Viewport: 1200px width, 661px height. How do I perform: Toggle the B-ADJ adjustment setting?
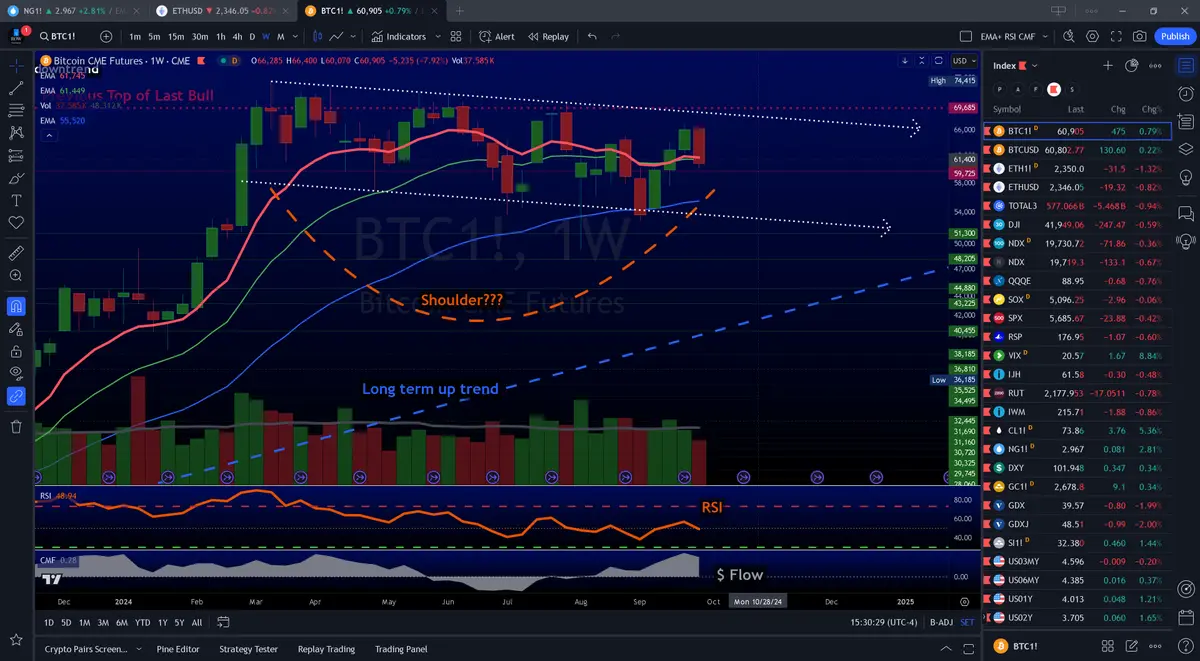(941, 622)
